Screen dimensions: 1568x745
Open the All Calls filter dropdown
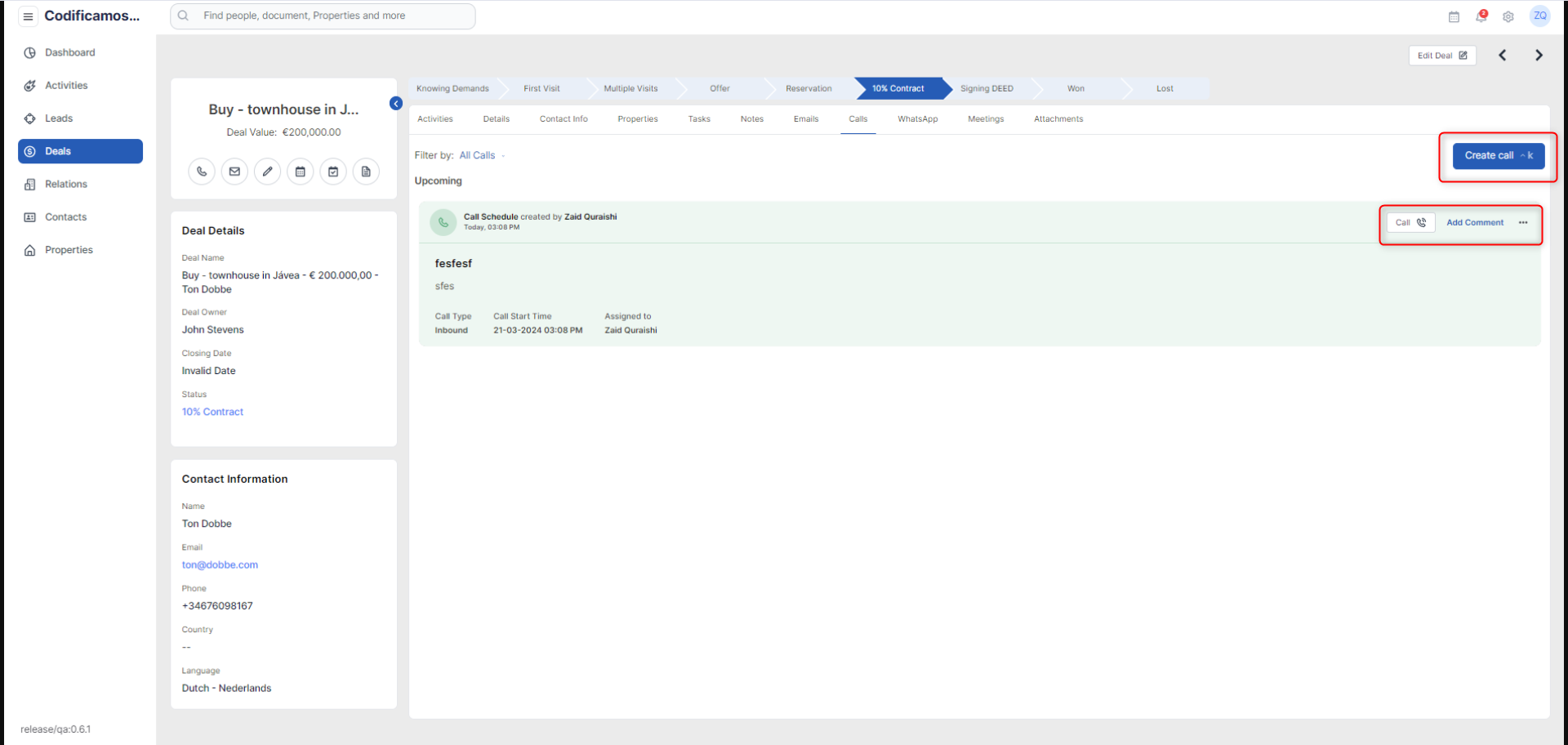pyautogui.click(x=482, y=155)
